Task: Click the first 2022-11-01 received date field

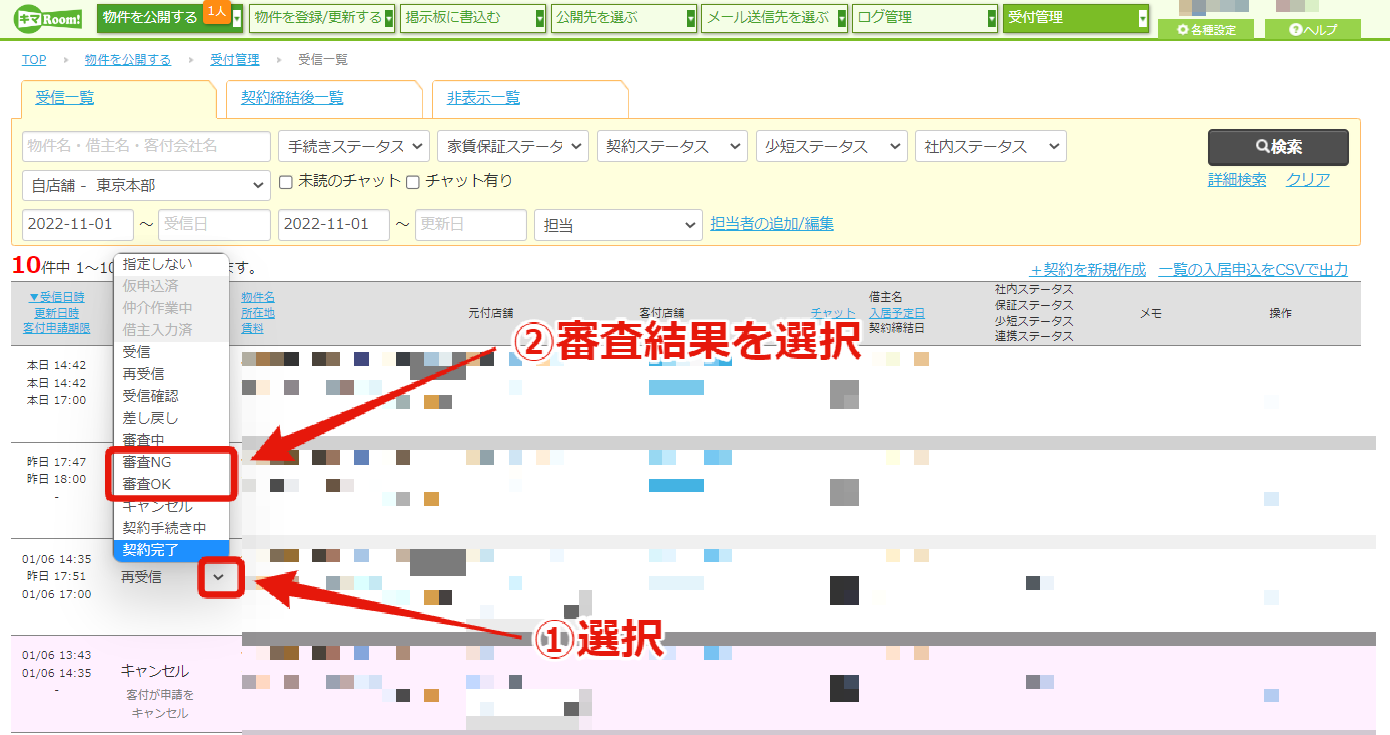Action: [x=78, y=224]
